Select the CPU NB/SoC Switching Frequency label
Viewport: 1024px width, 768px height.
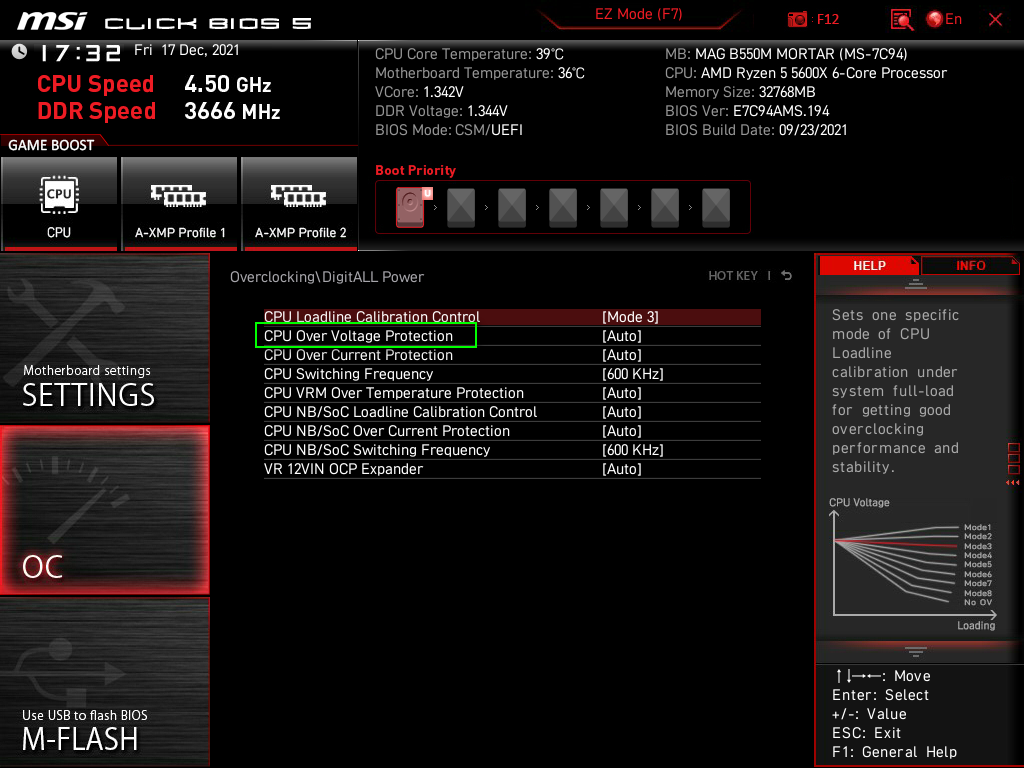coord(377,449)
